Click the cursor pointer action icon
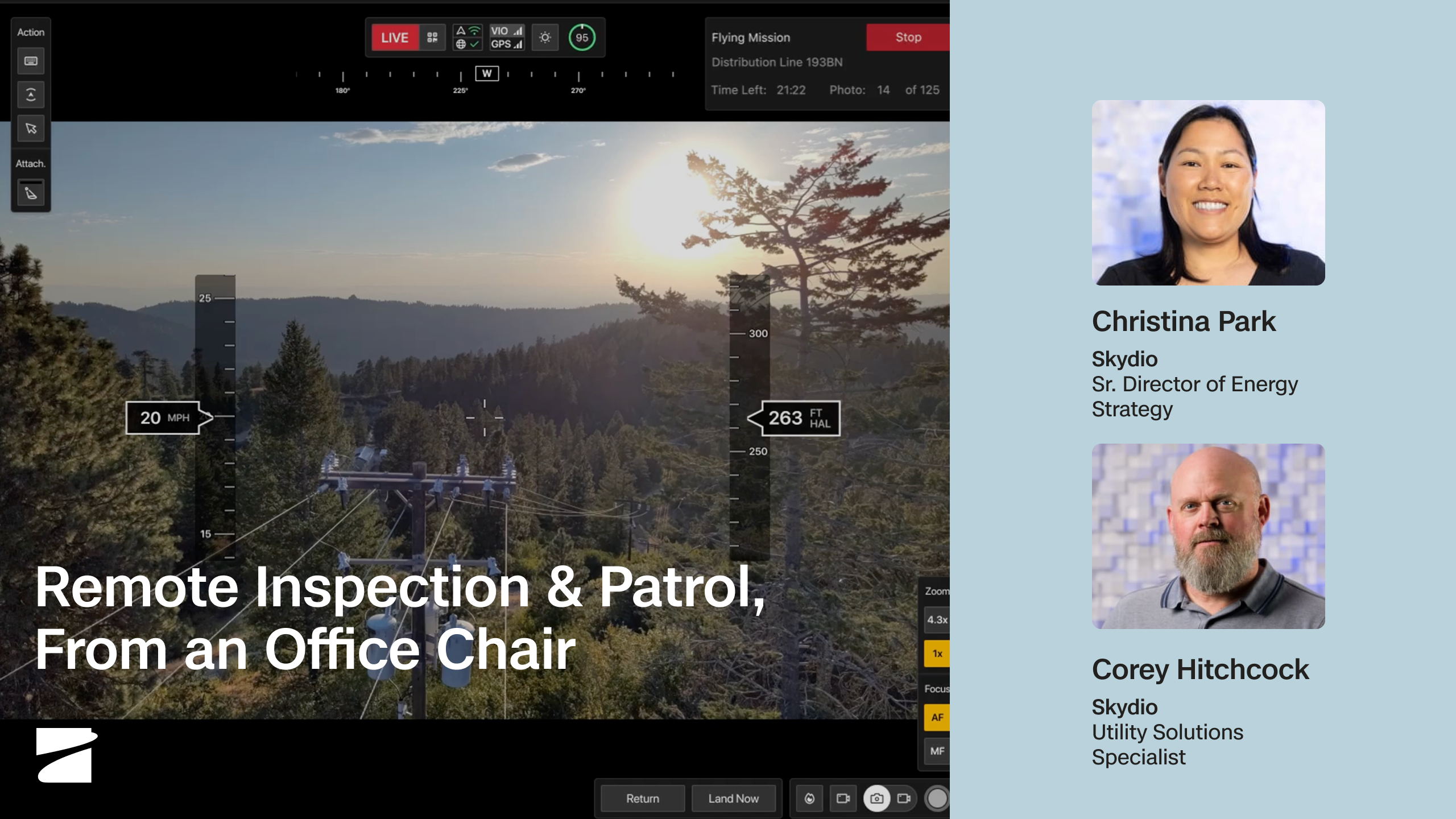 [x=31, y=129]
